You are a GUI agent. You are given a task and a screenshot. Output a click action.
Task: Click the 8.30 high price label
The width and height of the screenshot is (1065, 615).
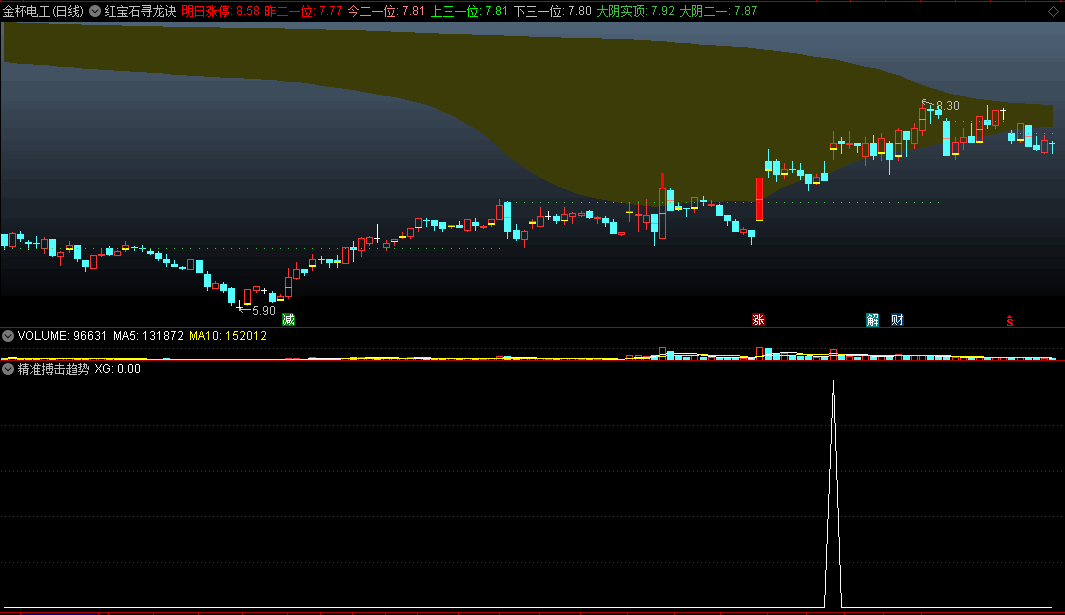click(x=947, y=106)
